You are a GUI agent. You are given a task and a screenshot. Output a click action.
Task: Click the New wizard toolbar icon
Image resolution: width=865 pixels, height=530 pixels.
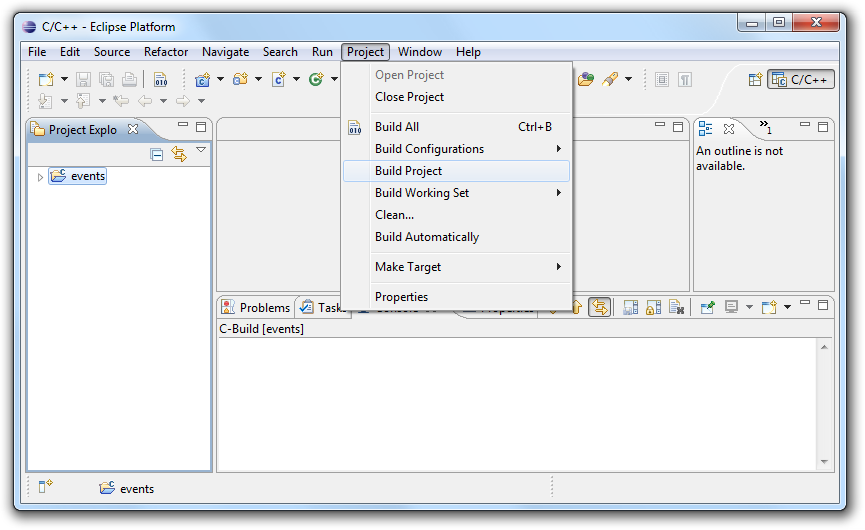point(46,79)
